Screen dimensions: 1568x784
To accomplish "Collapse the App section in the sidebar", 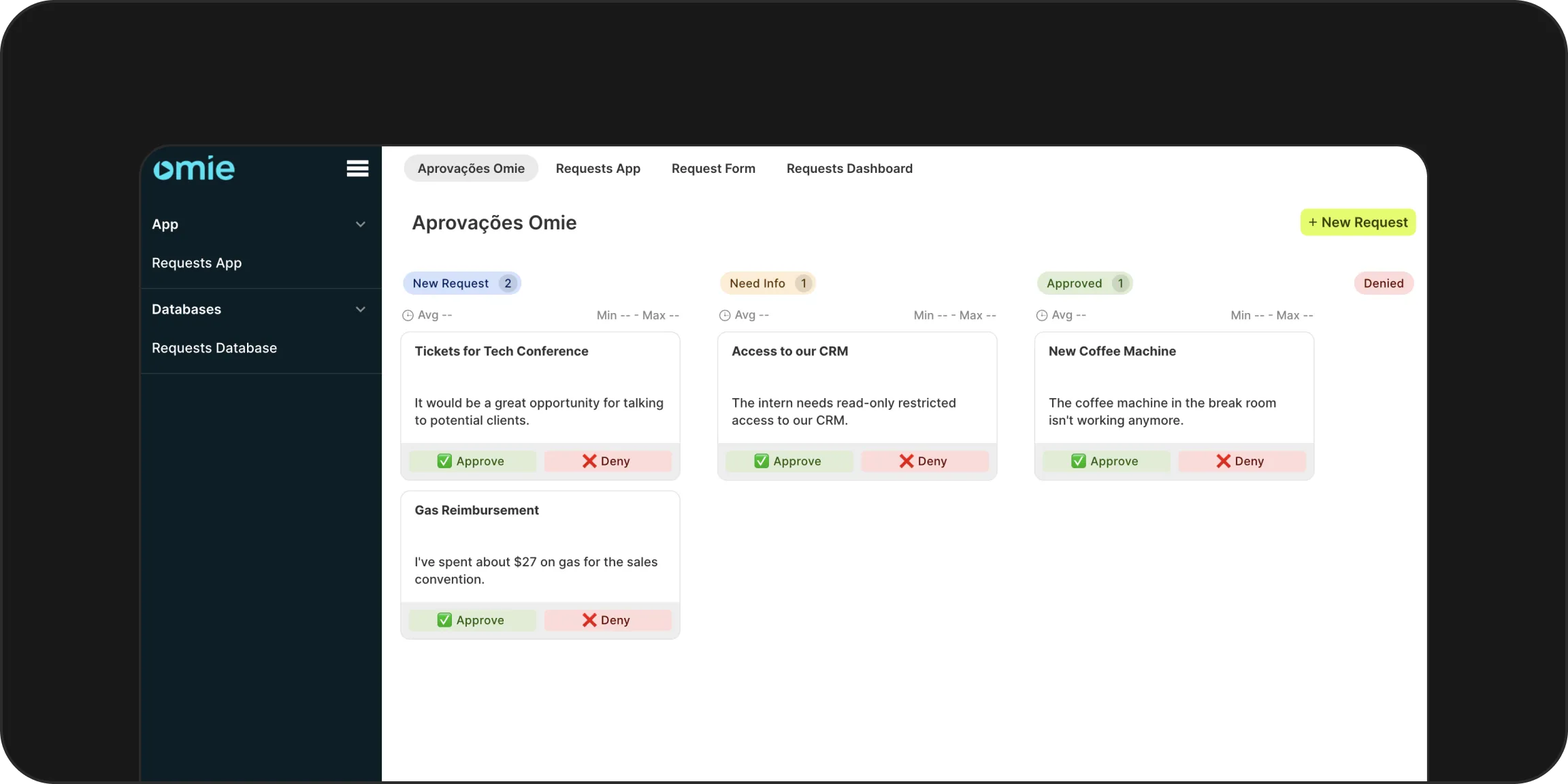I will coord(360,224).
